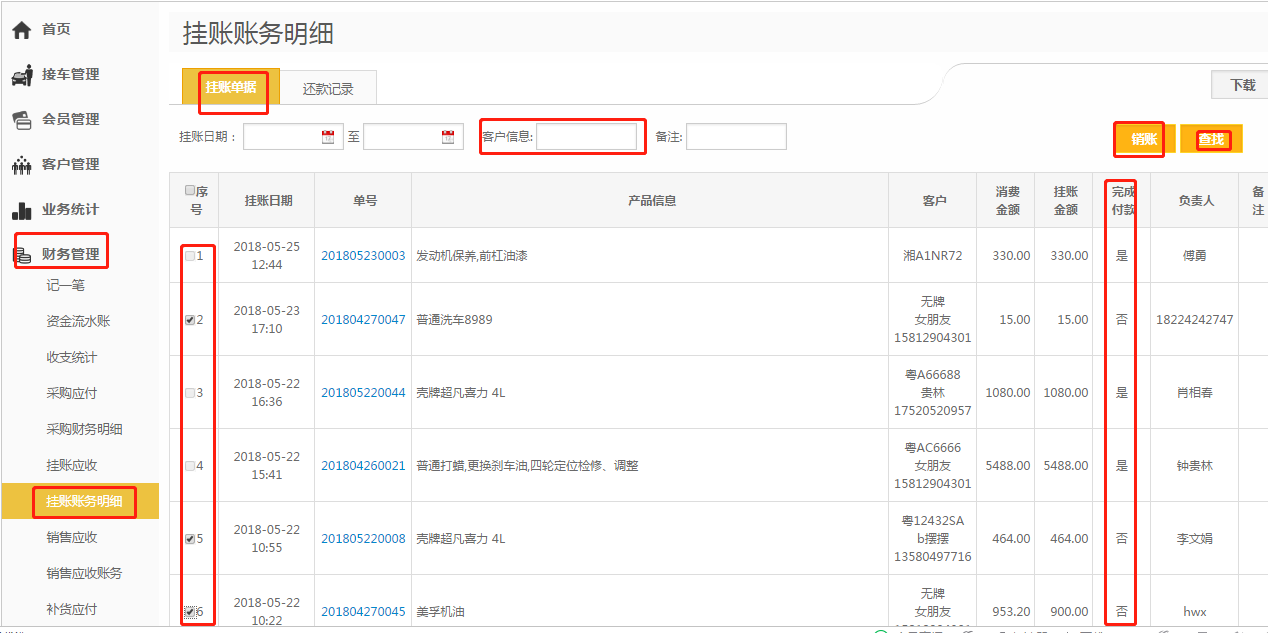Image resolution: width=1268 pixels, height=633 pixels.
Task: Open the end date calendar picker icon
Action: point(448,137)
